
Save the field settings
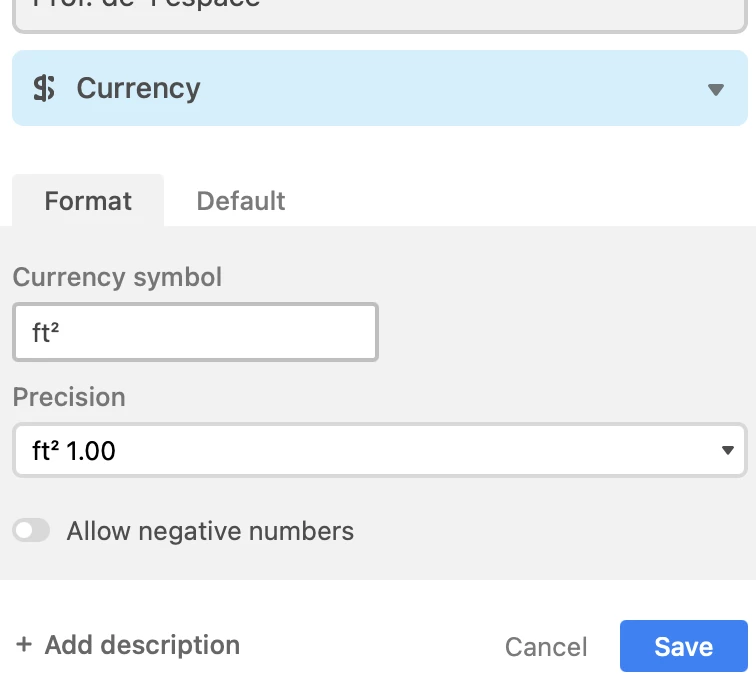[x=684, y=646]
